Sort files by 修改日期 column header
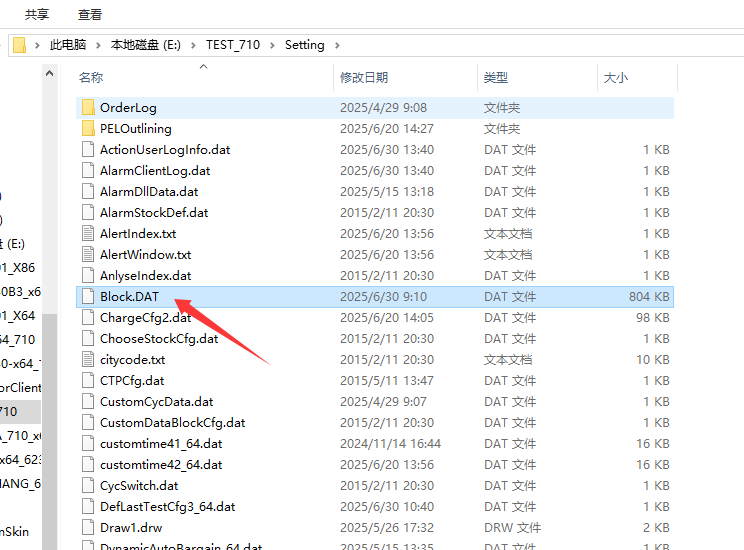The width and height of the screenshot is (744, 550). point(364,77)
